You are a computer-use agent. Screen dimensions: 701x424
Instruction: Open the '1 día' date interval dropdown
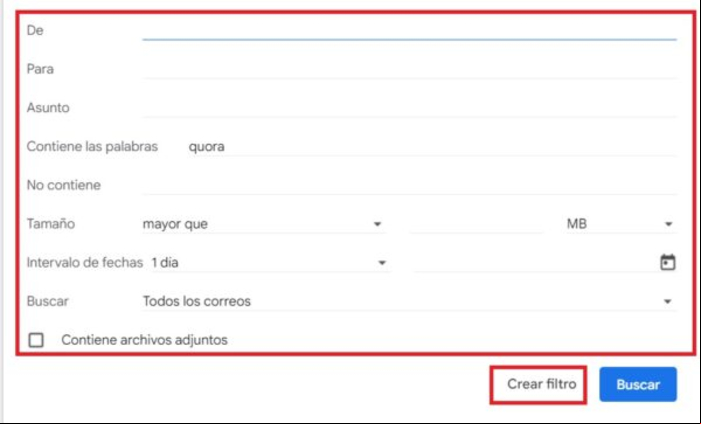270,263
